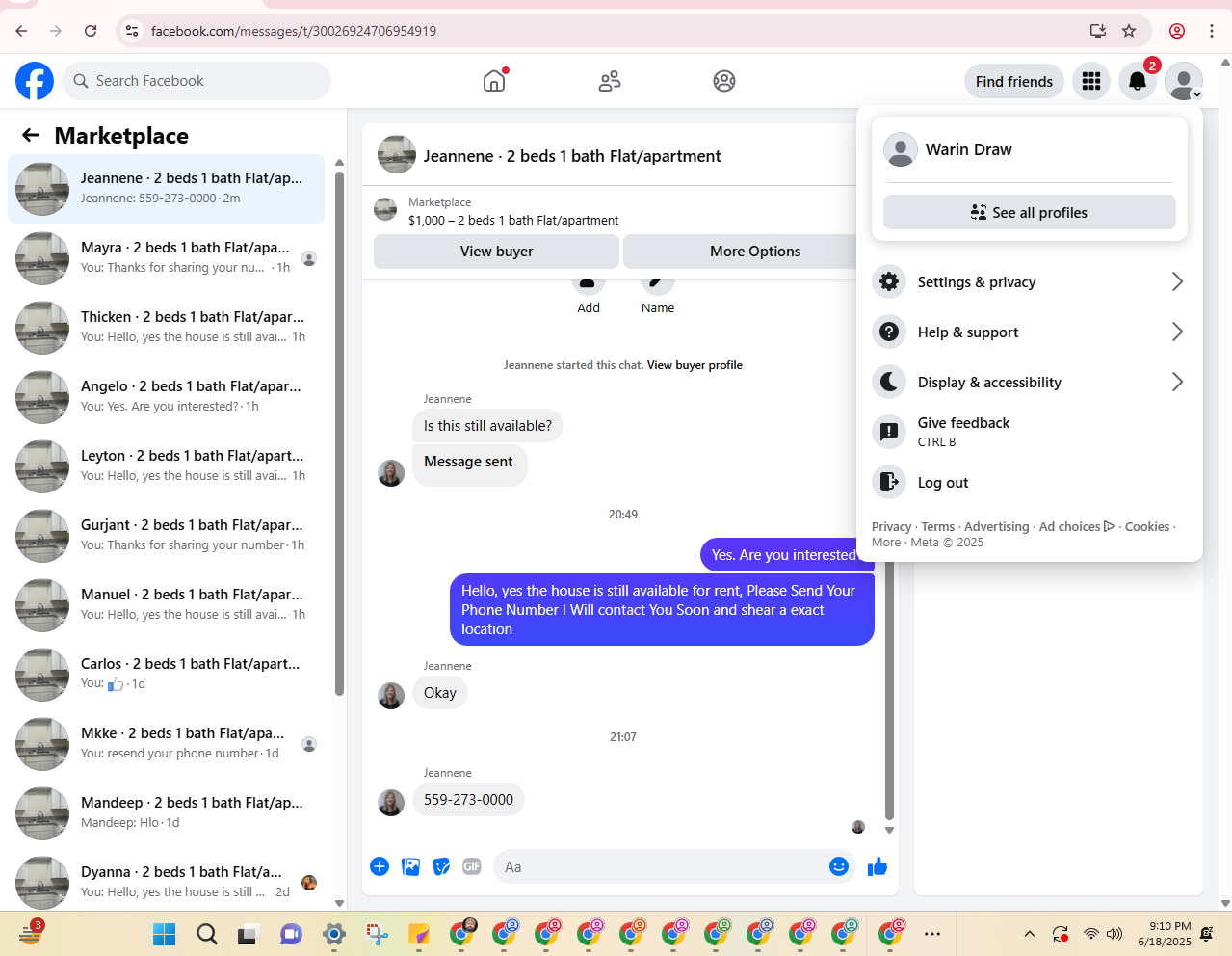Viewport: 1232px width, 956px height.
Task: Open the Thicken conversation
Action: 166,327
